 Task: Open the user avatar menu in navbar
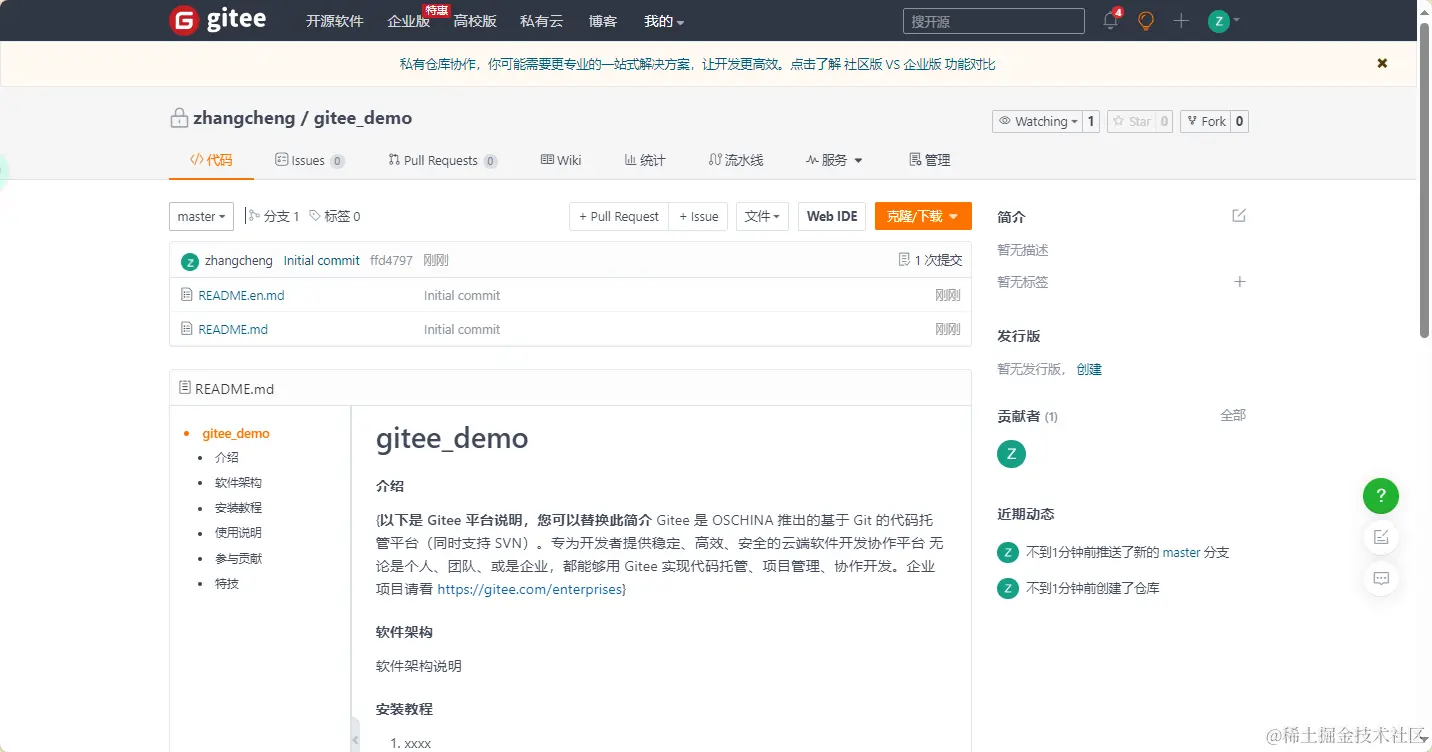pyautogui.click(x=1223, y=21)
